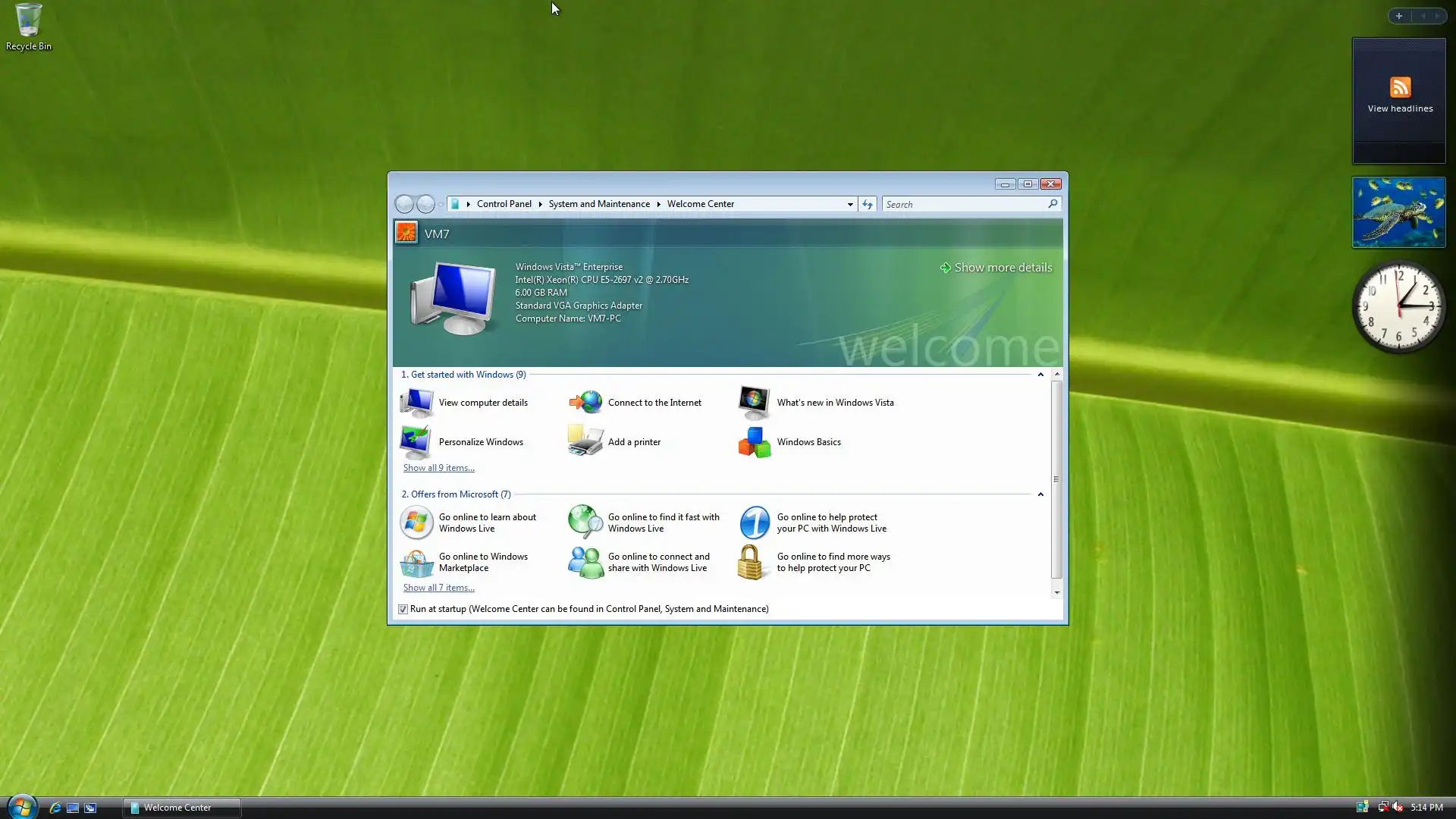Collapse the Offers from Microsoft section
Image resolution: width=1456 pixels, height=819 pixels.
point(1040,494)
